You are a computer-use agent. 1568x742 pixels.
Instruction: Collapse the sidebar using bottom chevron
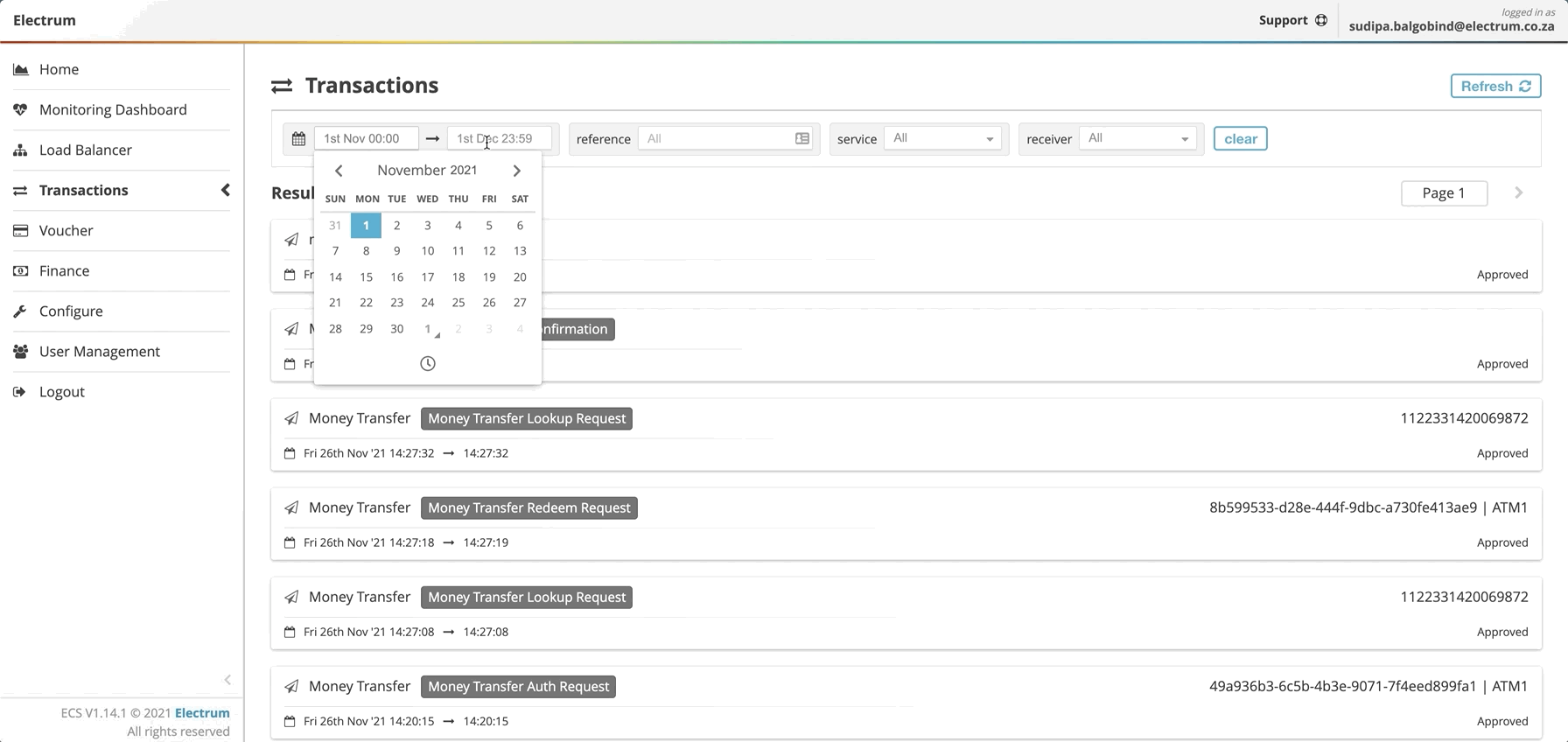(x=227, y=680)
